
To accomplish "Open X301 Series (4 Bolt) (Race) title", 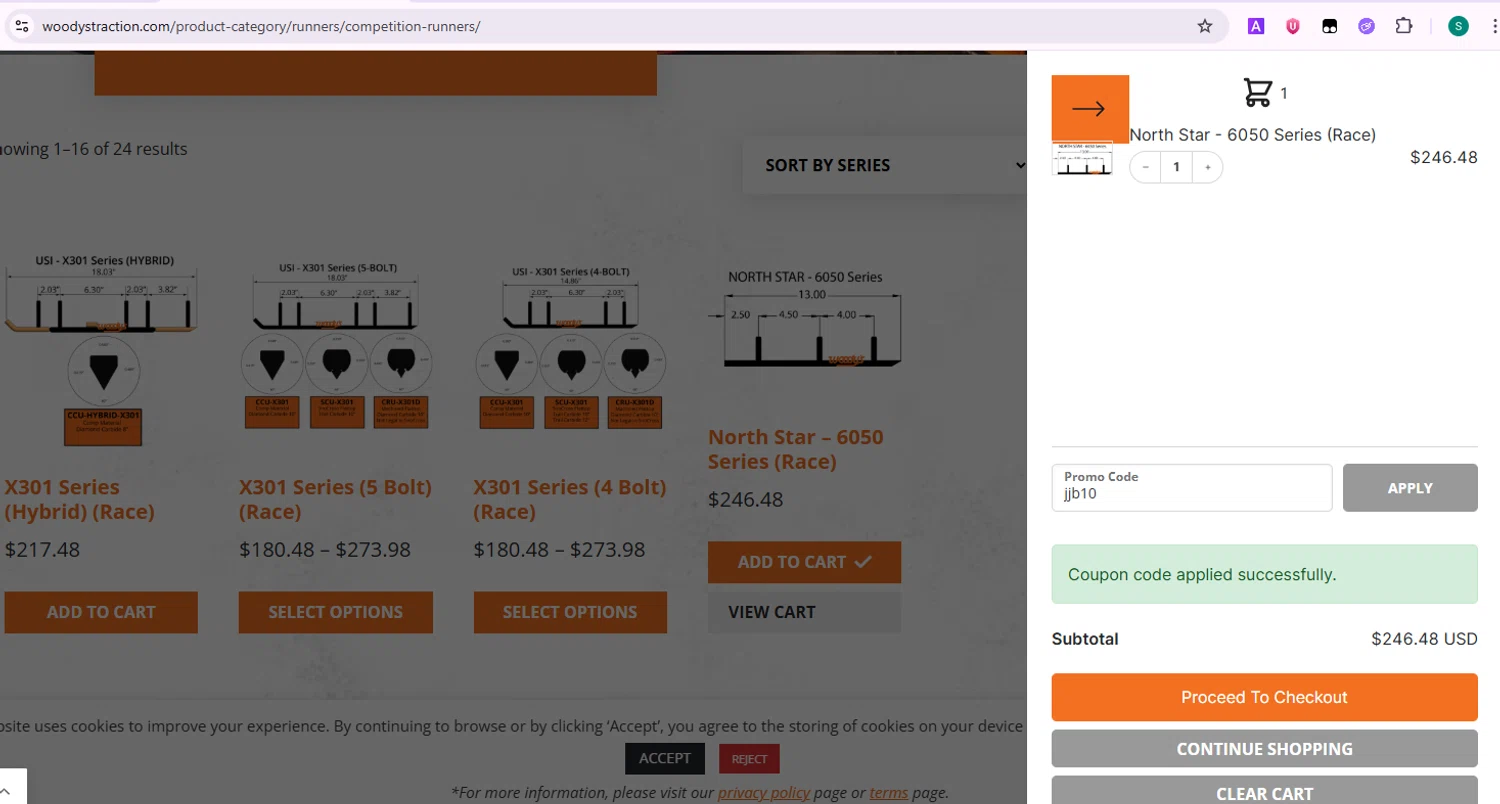I will click(x=570, y=499).
